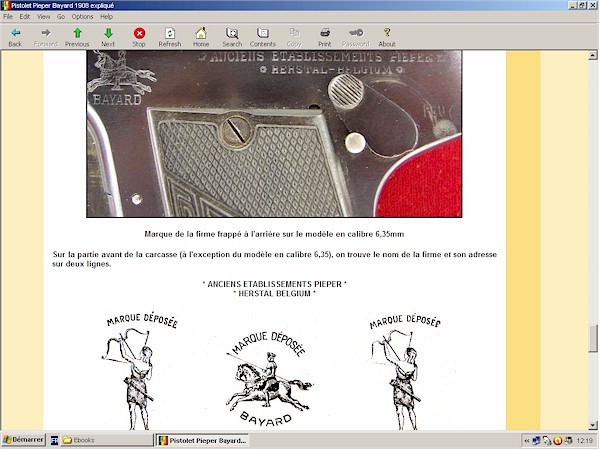The image size is (600, 450).
Task: Click the center Bayard horseman logo
Action: pyautogui.click(x=269, y=380)
